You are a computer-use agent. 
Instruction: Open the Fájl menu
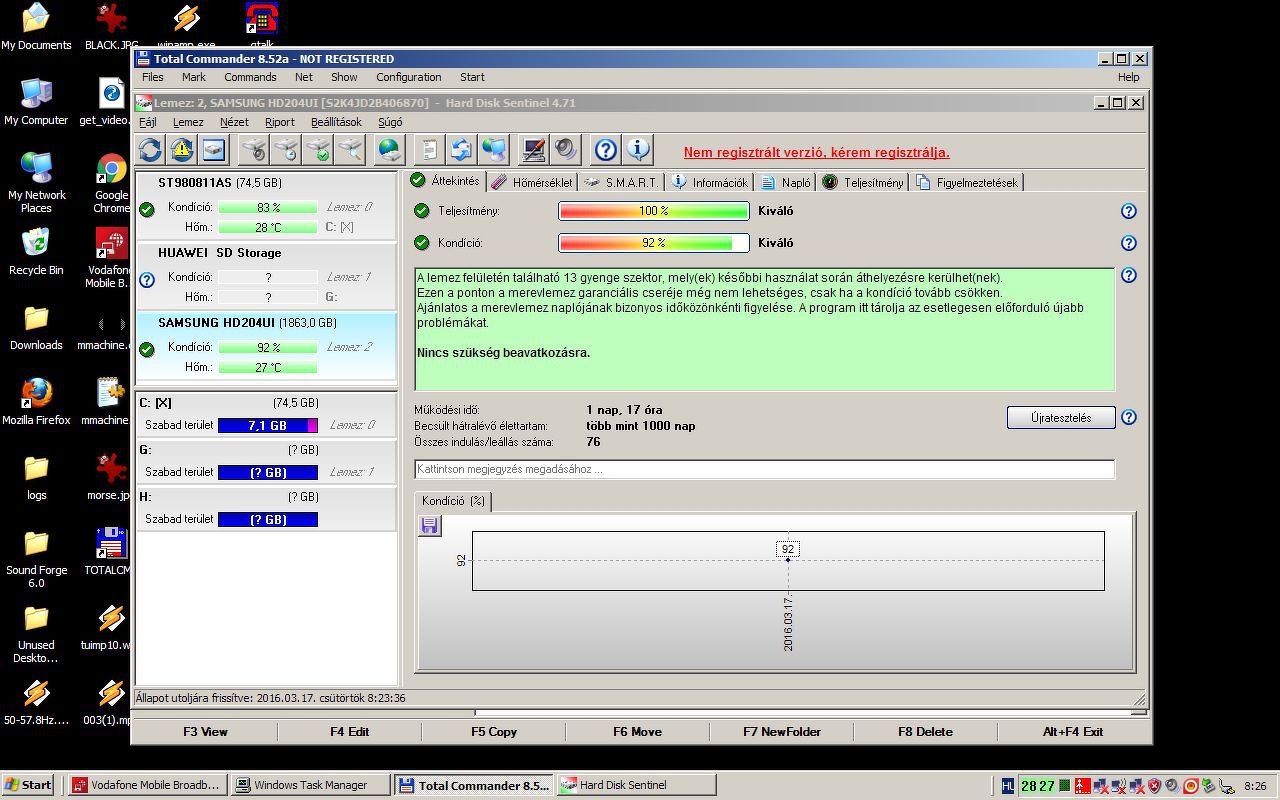point(148,122)
